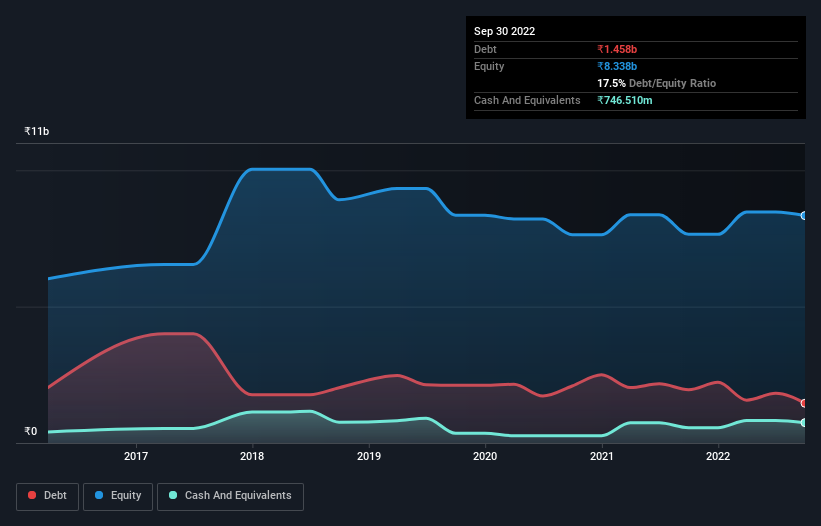Click the Debt label in the tooltip
The height and width of the screenshot is (526, 821).
[x=485, y=49]
